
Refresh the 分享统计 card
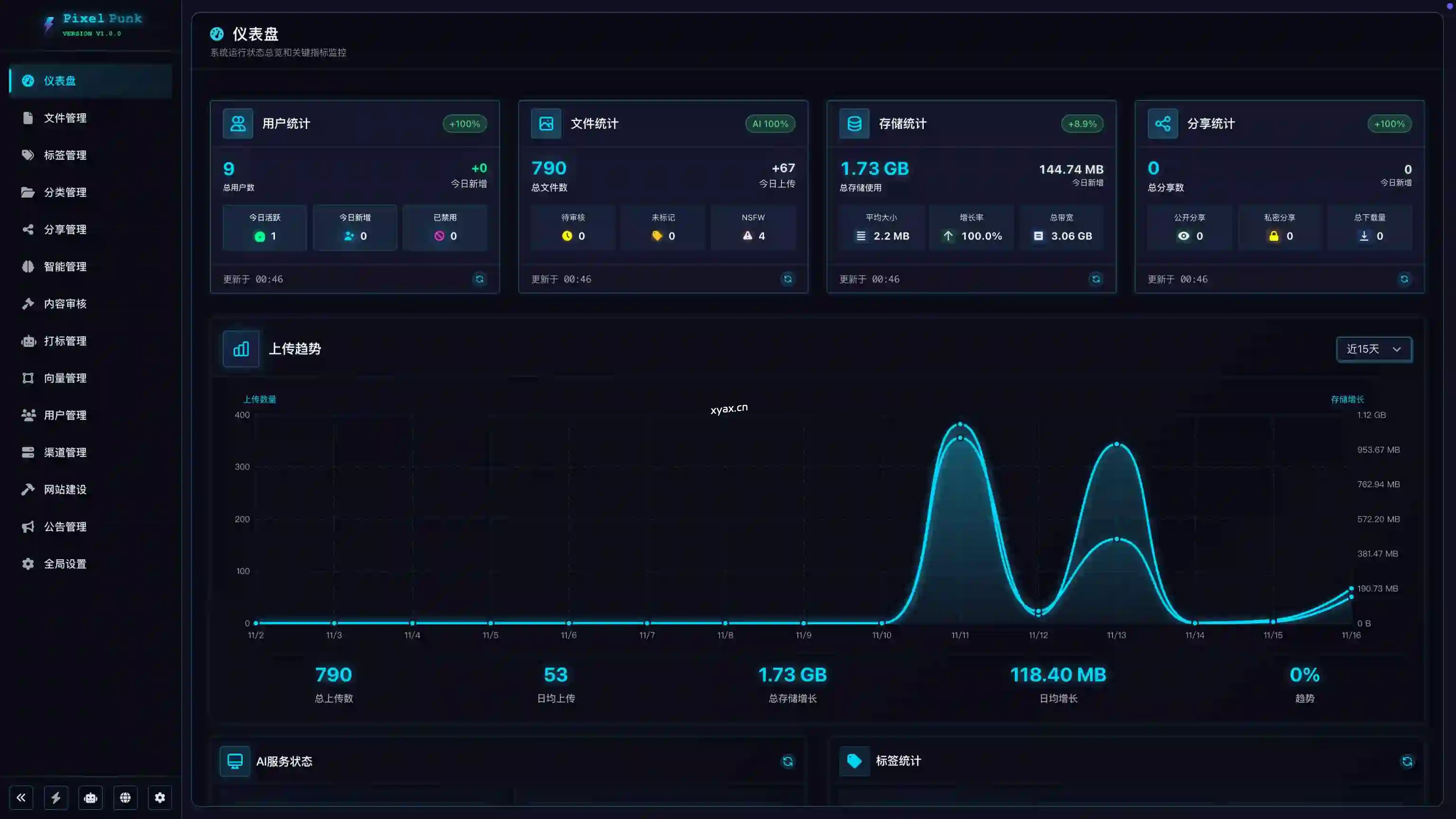point(1404,279)
